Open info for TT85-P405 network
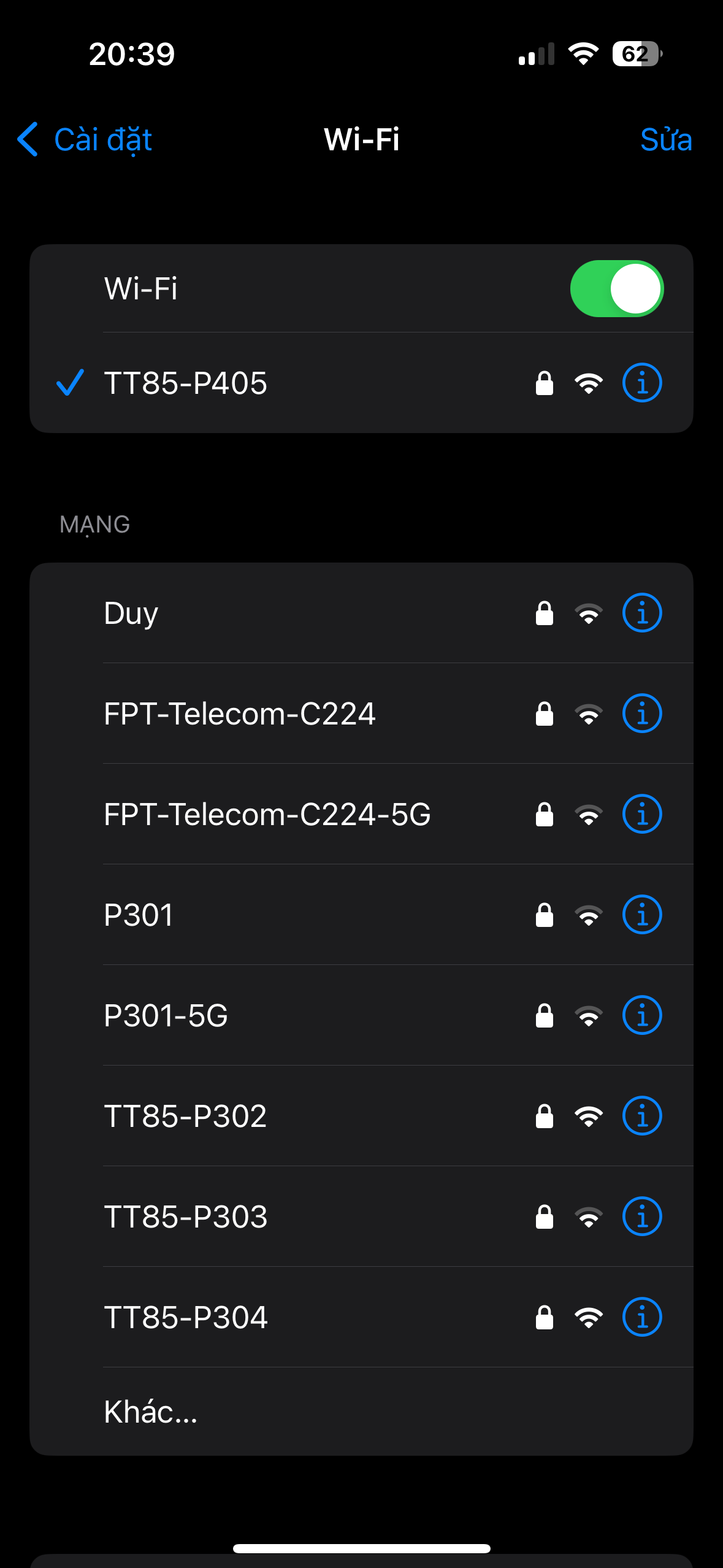The width and height of the screenshot is (723, 1568). pyautogui.click(x=641, y=383)
